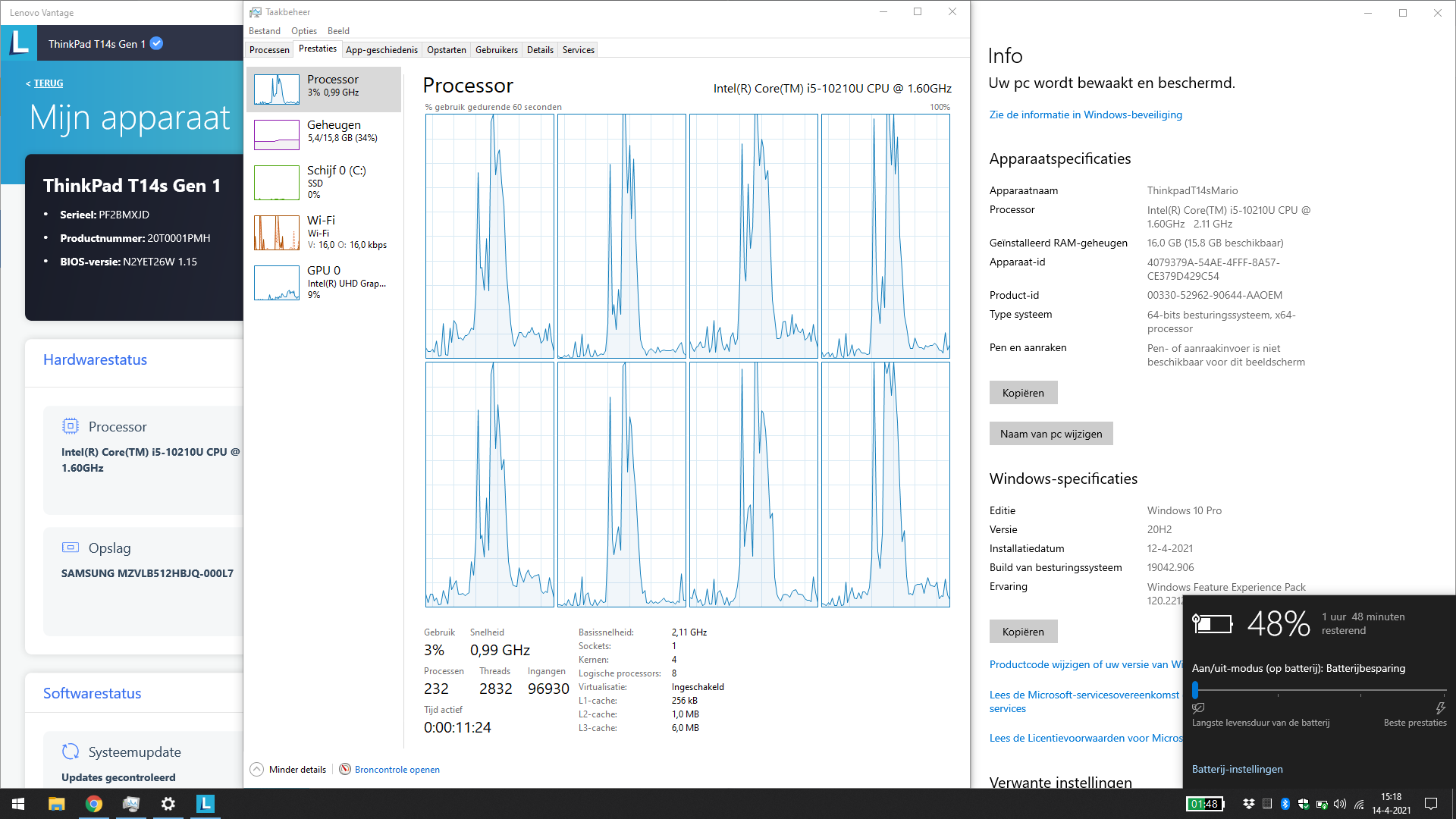Click the battery status tray icon
The width and height of the screenshot is (1456, 819).
point(1322,804)
